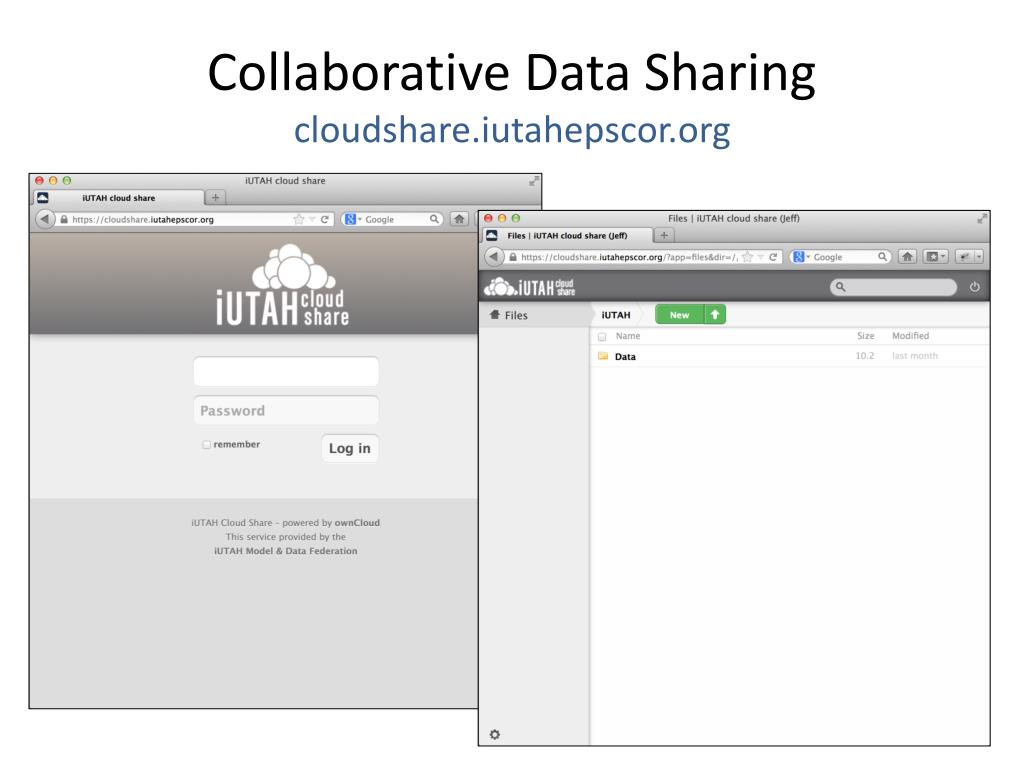Viewport: 1024px width, 768px height.
Task: Click the rightmost add-on icon in Files window toolbar
Action: point(965,257)
